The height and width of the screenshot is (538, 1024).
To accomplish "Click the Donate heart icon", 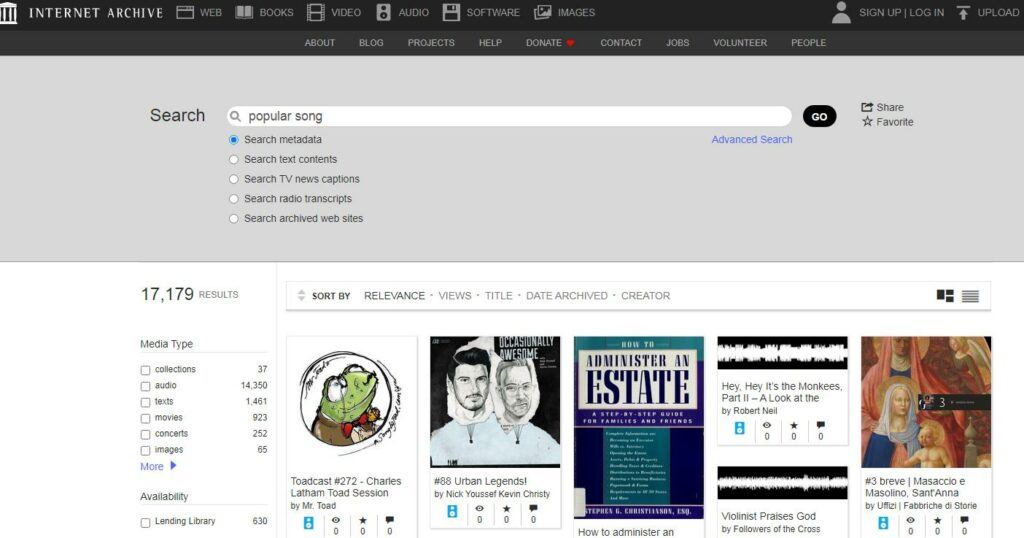I will 570,43.
